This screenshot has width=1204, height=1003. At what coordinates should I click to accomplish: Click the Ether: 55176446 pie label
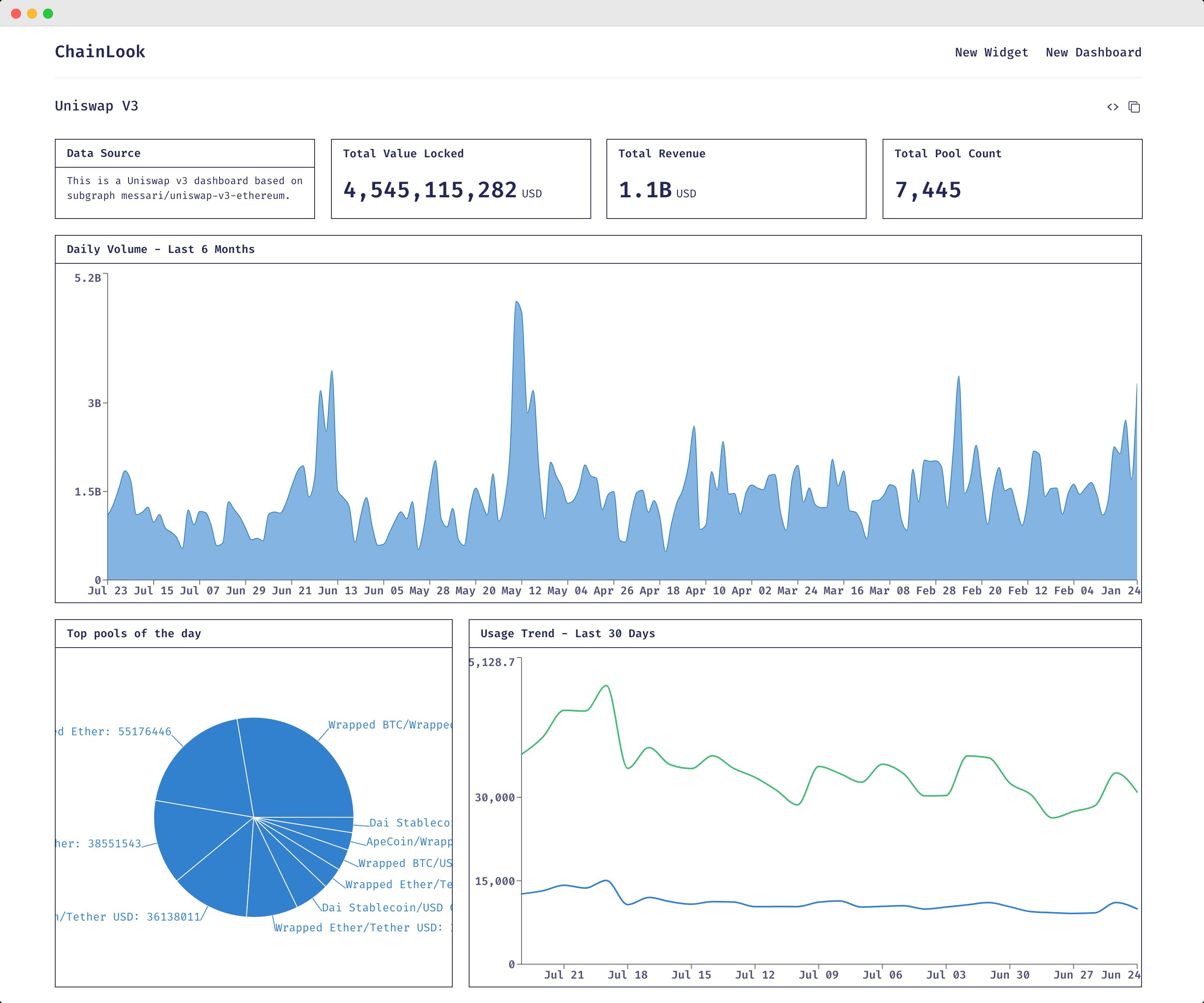point(114,731)
